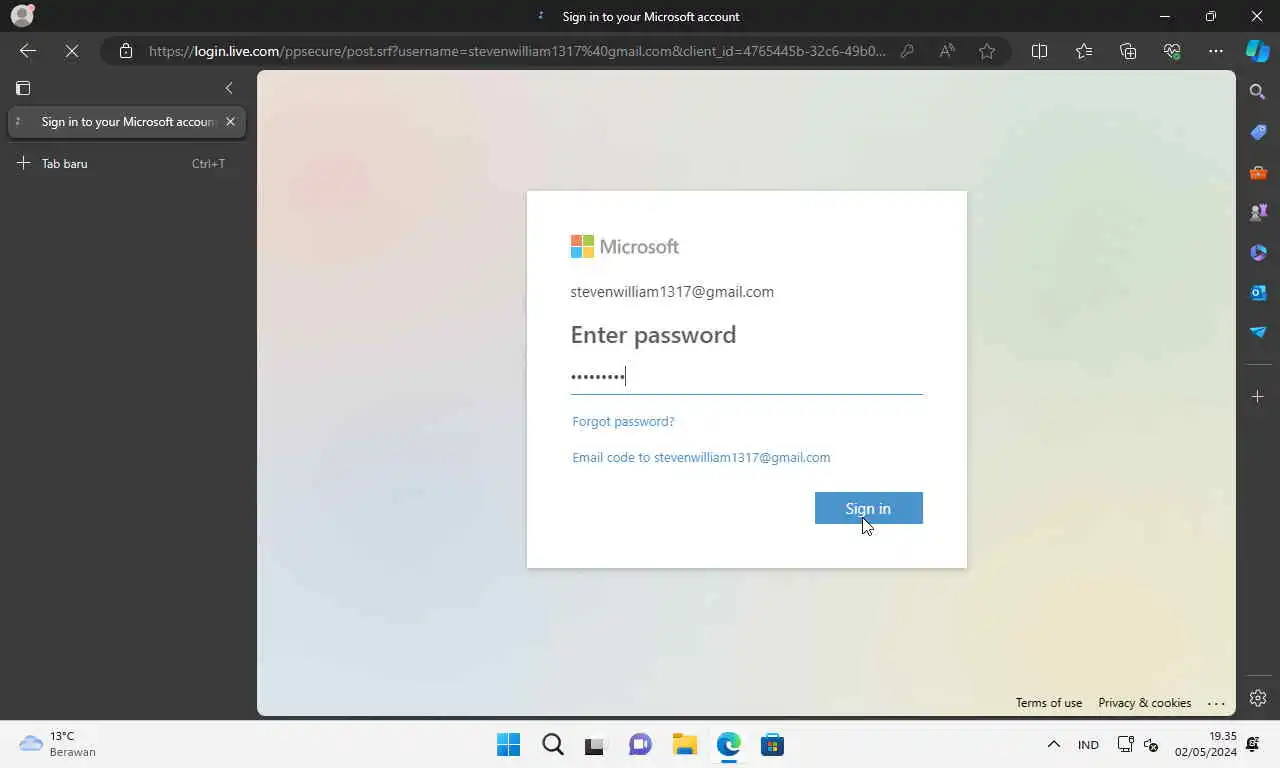Click the Forgot password? link
The height and width of the screenshot is (768, 1280).
click(x=623, y=421)
